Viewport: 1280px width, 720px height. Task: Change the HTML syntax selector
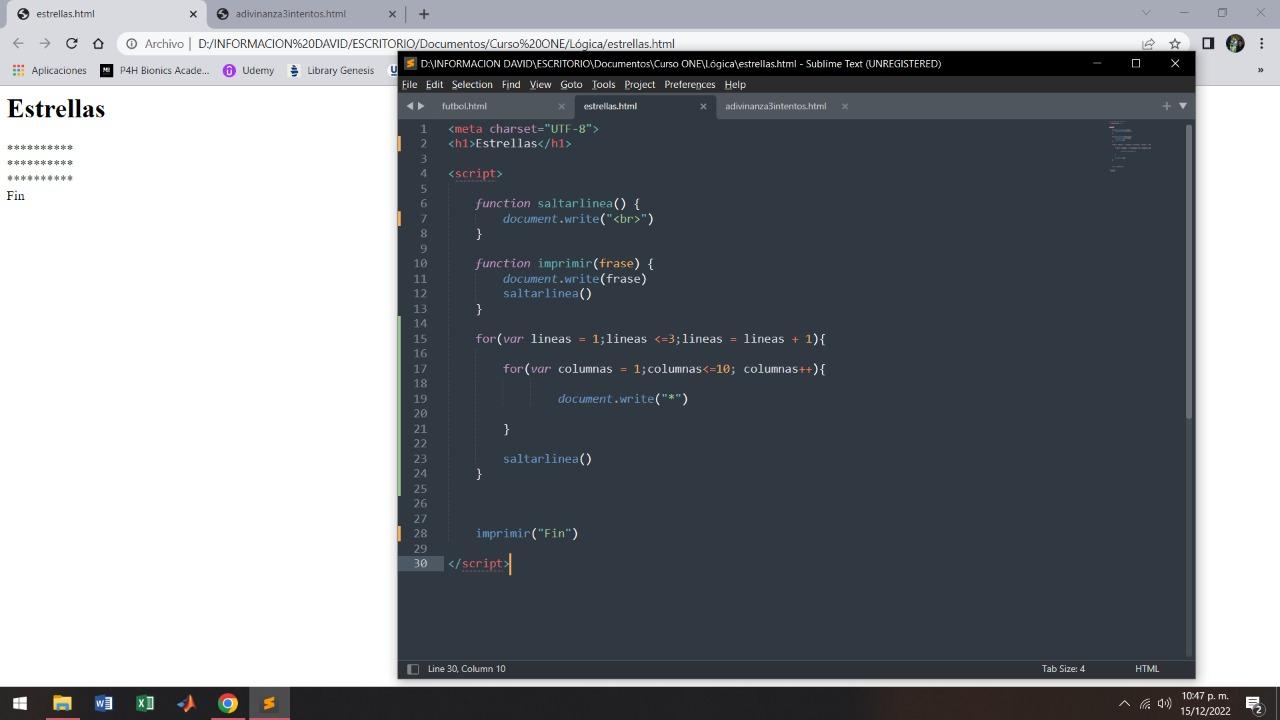(1147, 669)
